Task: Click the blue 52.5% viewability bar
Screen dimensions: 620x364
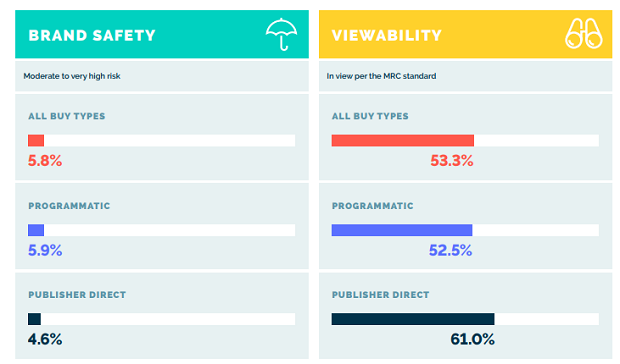Action: pos(402,230)
